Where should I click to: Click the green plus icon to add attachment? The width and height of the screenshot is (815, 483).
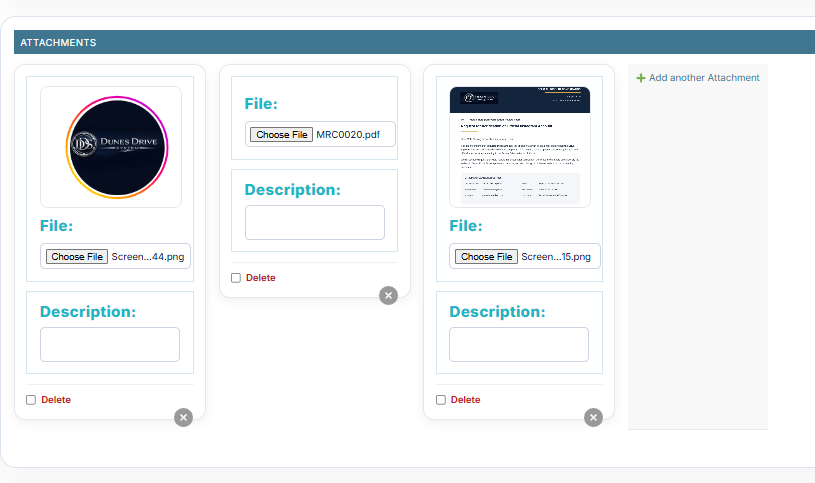pyautogui.click(x=641, y=78)
